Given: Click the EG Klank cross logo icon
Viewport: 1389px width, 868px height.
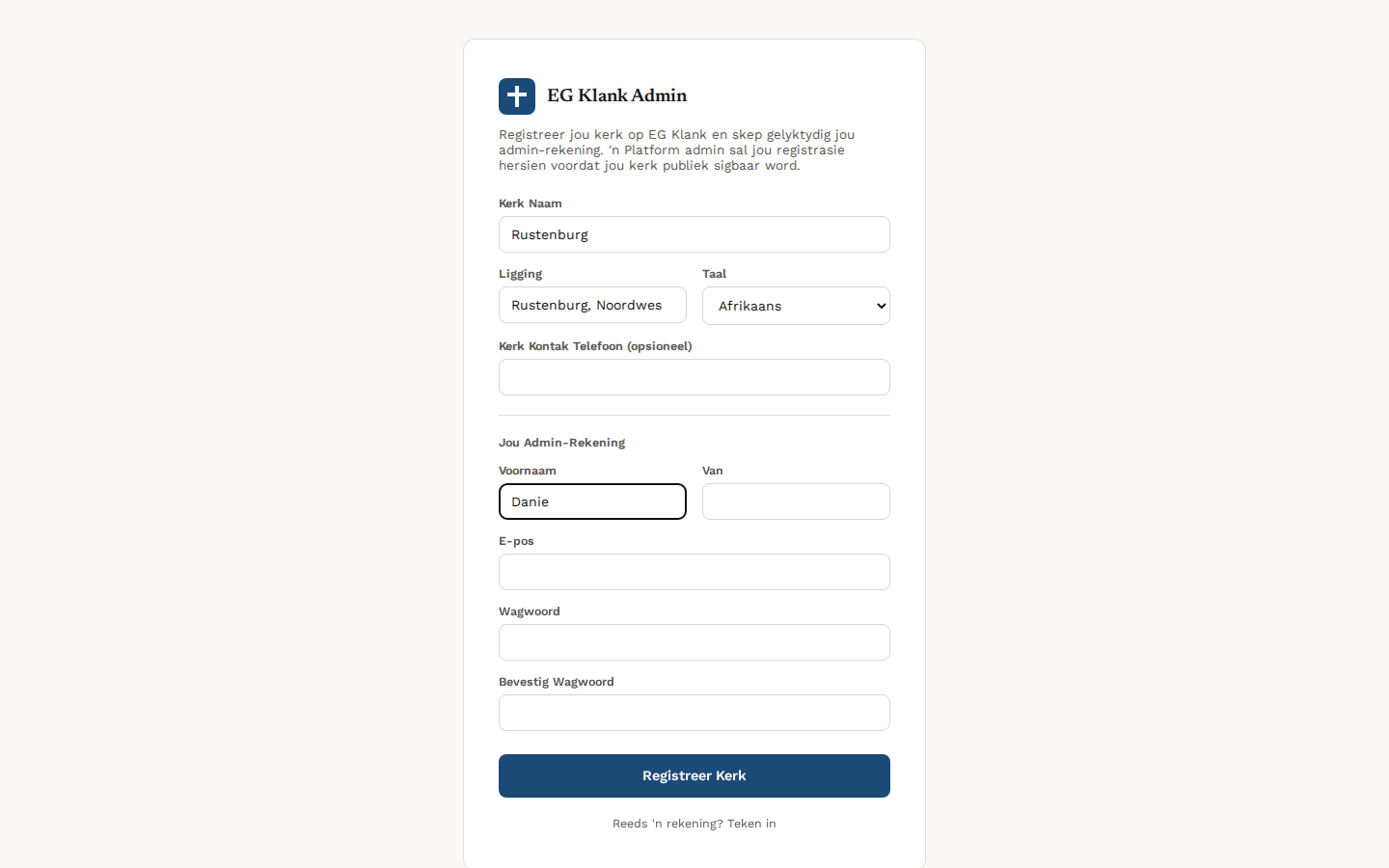Looking at the screenshot, I should [517, 96].
